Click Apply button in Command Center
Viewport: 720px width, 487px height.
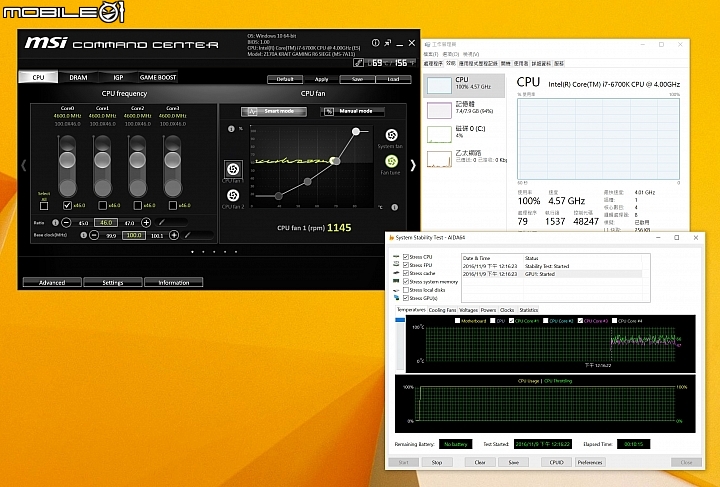pyautogui.click(x=321, y=79)
